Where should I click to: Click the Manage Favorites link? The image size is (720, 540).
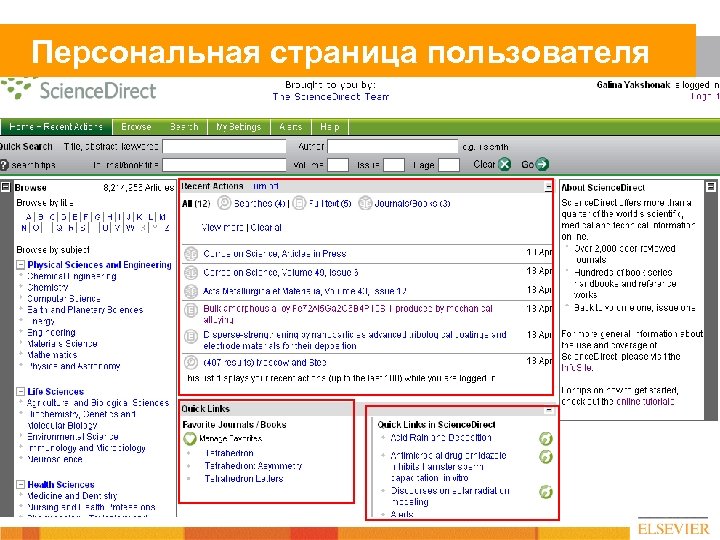pyautogui.click(x=231, y=439)
